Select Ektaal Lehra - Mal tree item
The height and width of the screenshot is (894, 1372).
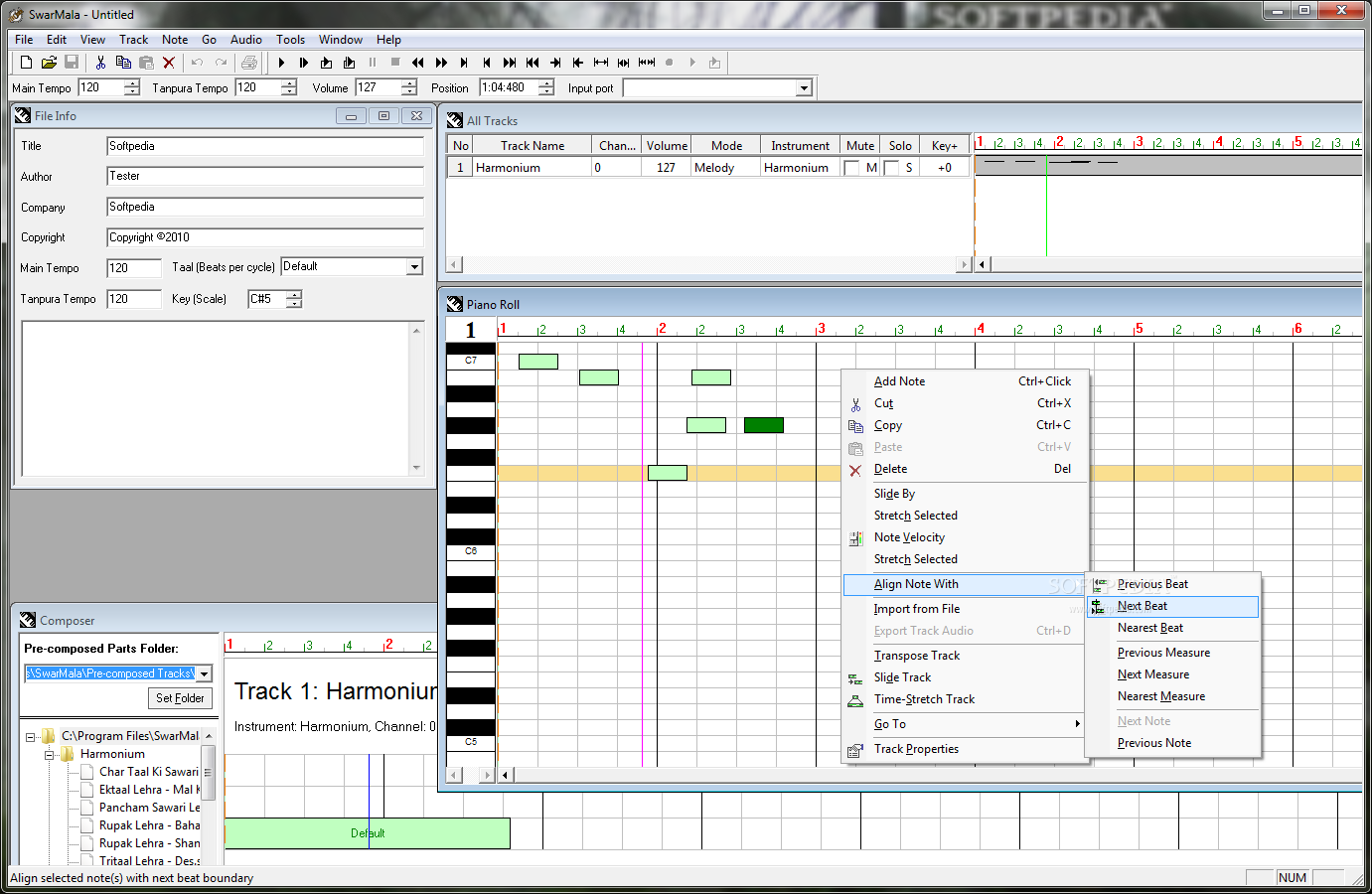149,790
